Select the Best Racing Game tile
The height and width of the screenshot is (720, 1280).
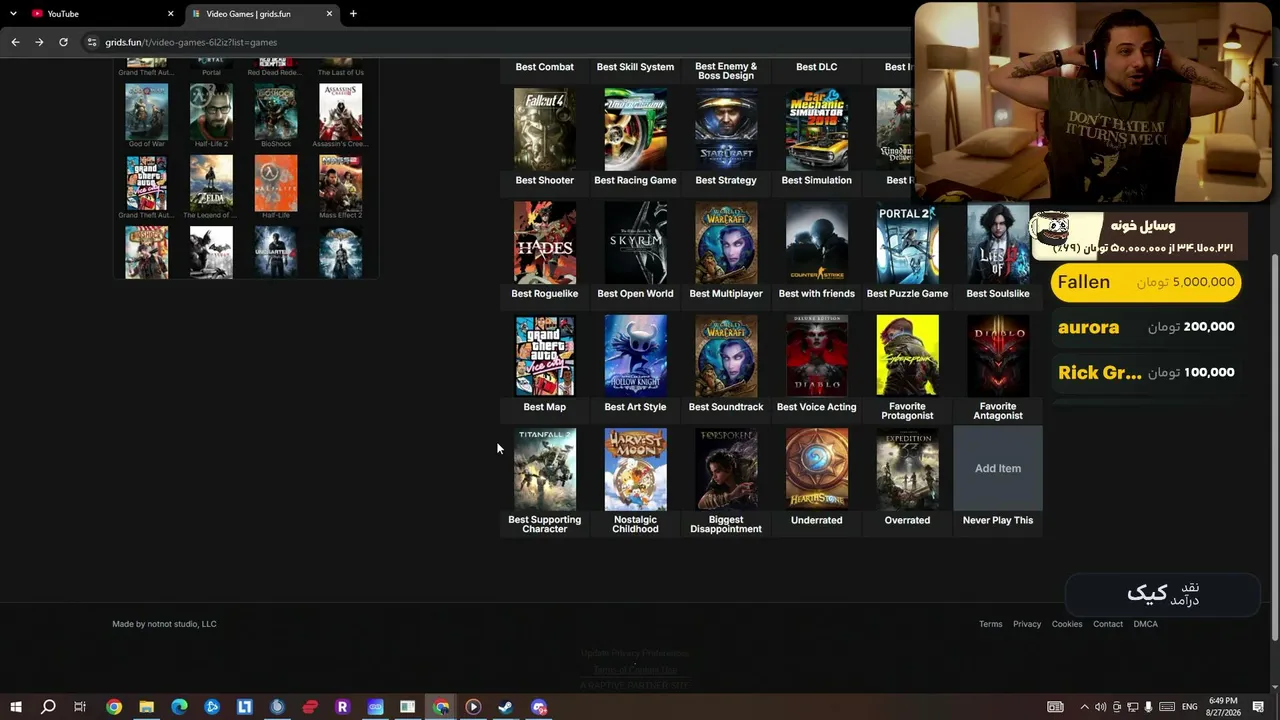click(635, 130)
